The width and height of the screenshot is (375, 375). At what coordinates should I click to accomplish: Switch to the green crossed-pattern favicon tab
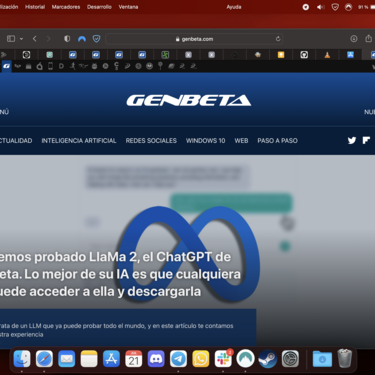pos(165,55)
